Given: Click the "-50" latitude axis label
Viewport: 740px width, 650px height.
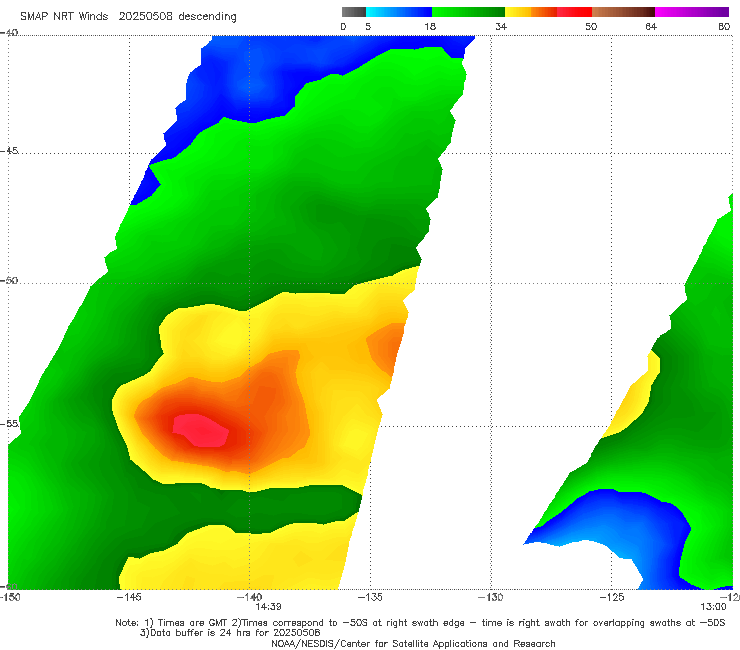Looking at the screenshot, I should tap(9, 280).
